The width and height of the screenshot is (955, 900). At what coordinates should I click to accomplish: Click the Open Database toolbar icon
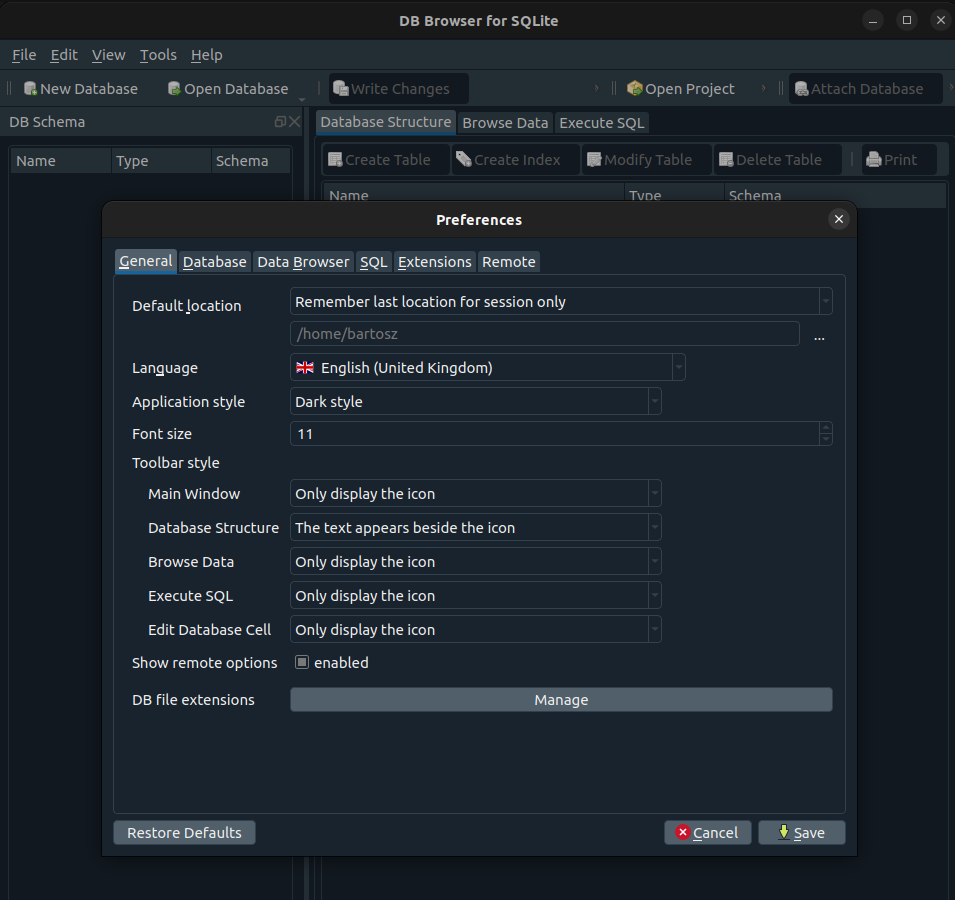click(x=174, y=89)
